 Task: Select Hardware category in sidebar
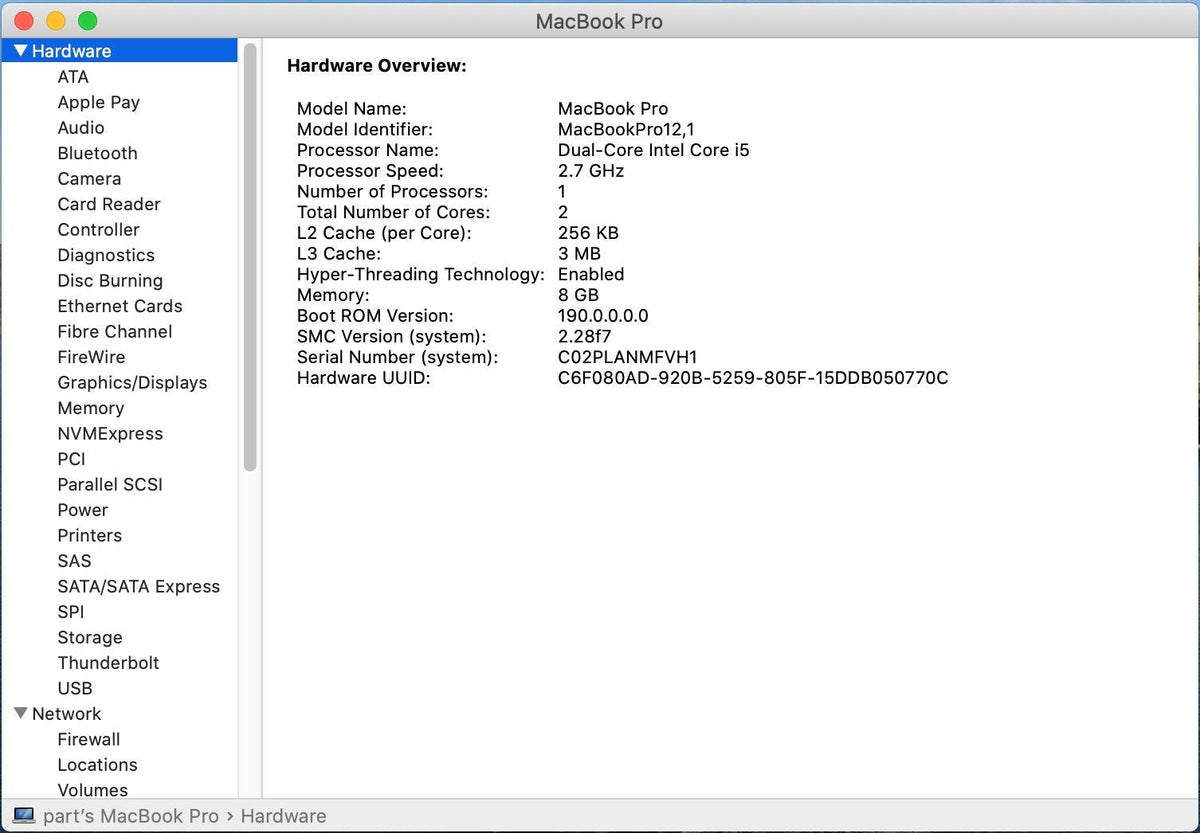[x=119, y=51]
